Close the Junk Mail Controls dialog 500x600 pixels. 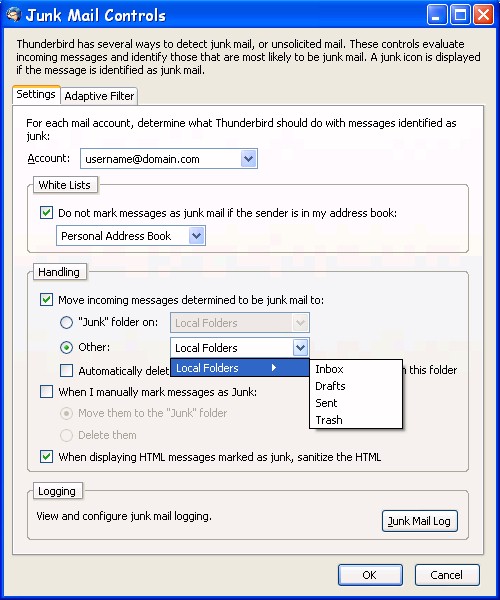coord(484,15)
